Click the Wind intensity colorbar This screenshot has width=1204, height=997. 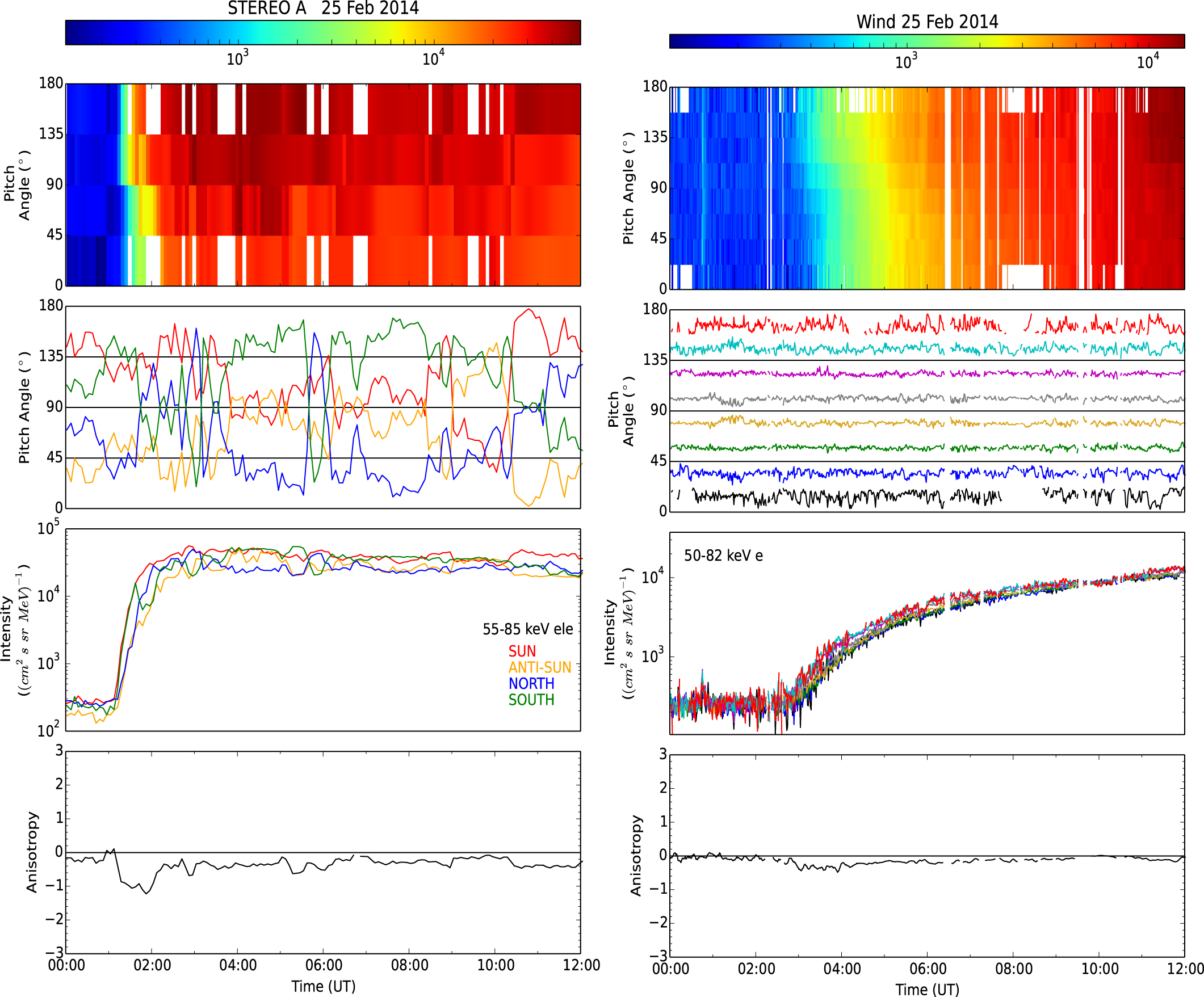pos(926,41)
